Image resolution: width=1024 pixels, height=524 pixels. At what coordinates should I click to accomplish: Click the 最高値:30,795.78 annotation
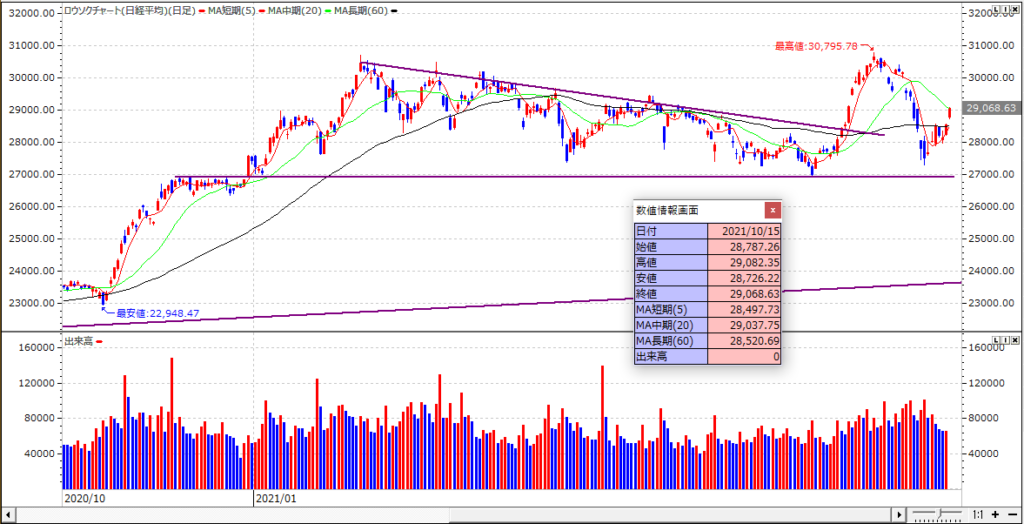point(816,46)
